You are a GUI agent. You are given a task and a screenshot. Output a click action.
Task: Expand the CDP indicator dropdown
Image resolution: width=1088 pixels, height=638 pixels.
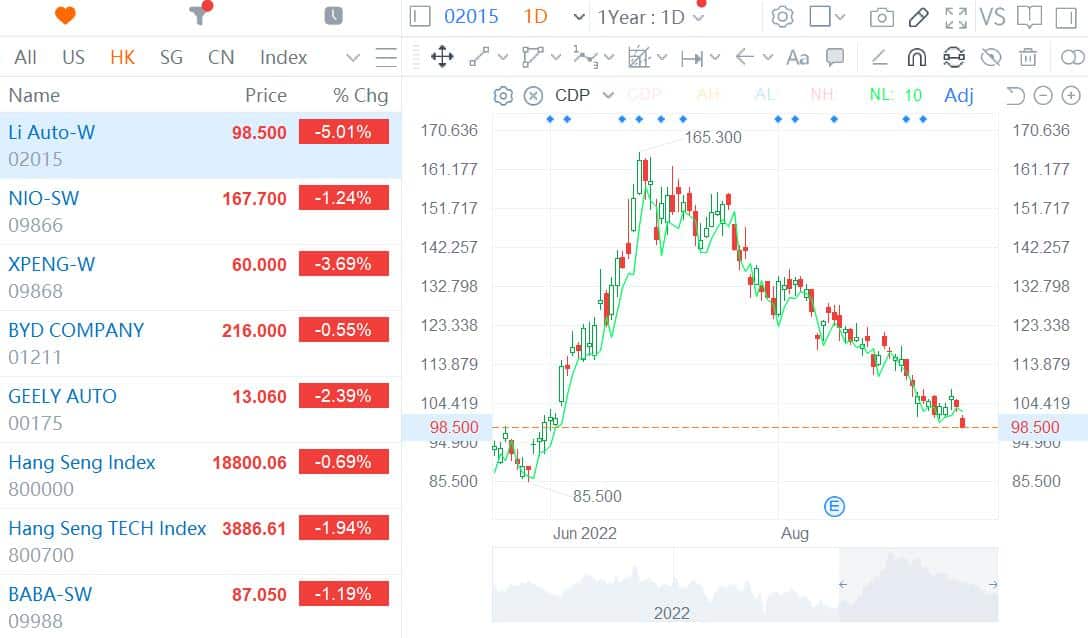click(x=609, y=95)
